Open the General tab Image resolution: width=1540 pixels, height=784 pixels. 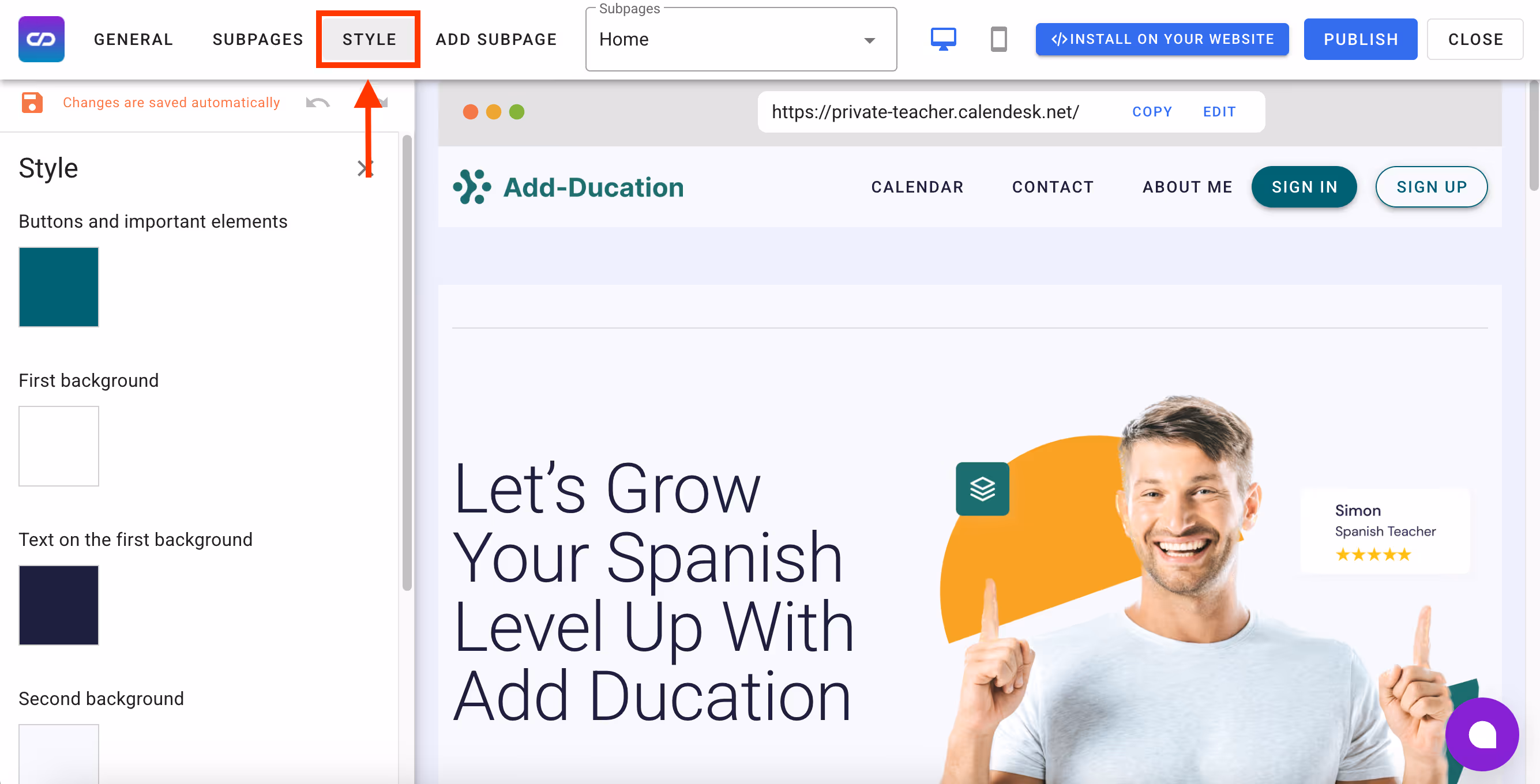point(133,39)
